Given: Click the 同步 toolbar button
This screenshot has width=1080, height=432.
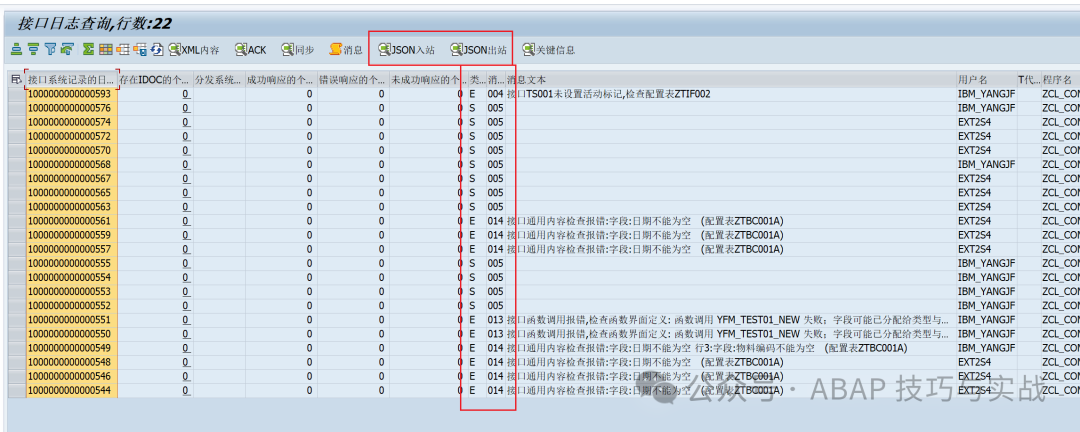Looking at the screenshot, I should point(298,50).
